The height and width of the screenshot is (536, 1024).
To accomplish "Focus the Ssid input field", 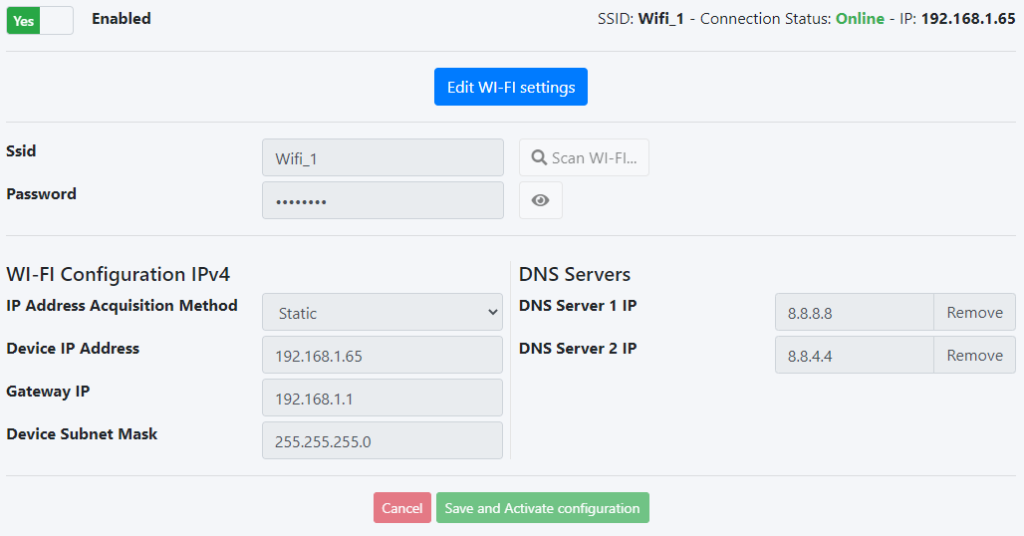I will point(382,158).
